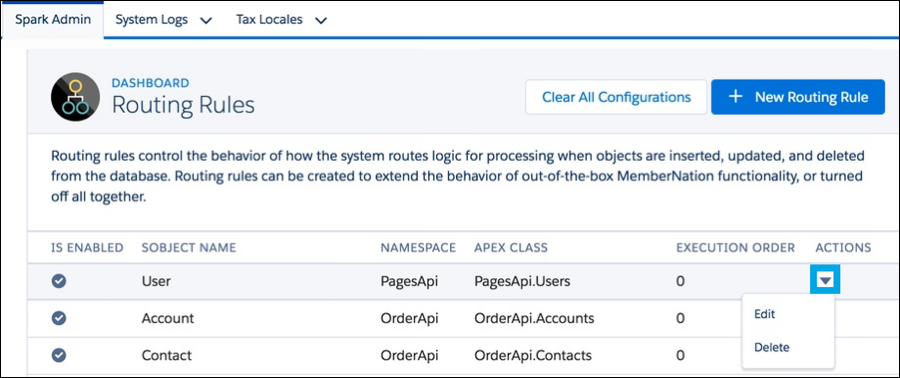Click the IS ENABLED column header
This screenshot has width=900, height=378.
(x=87, y=248)
